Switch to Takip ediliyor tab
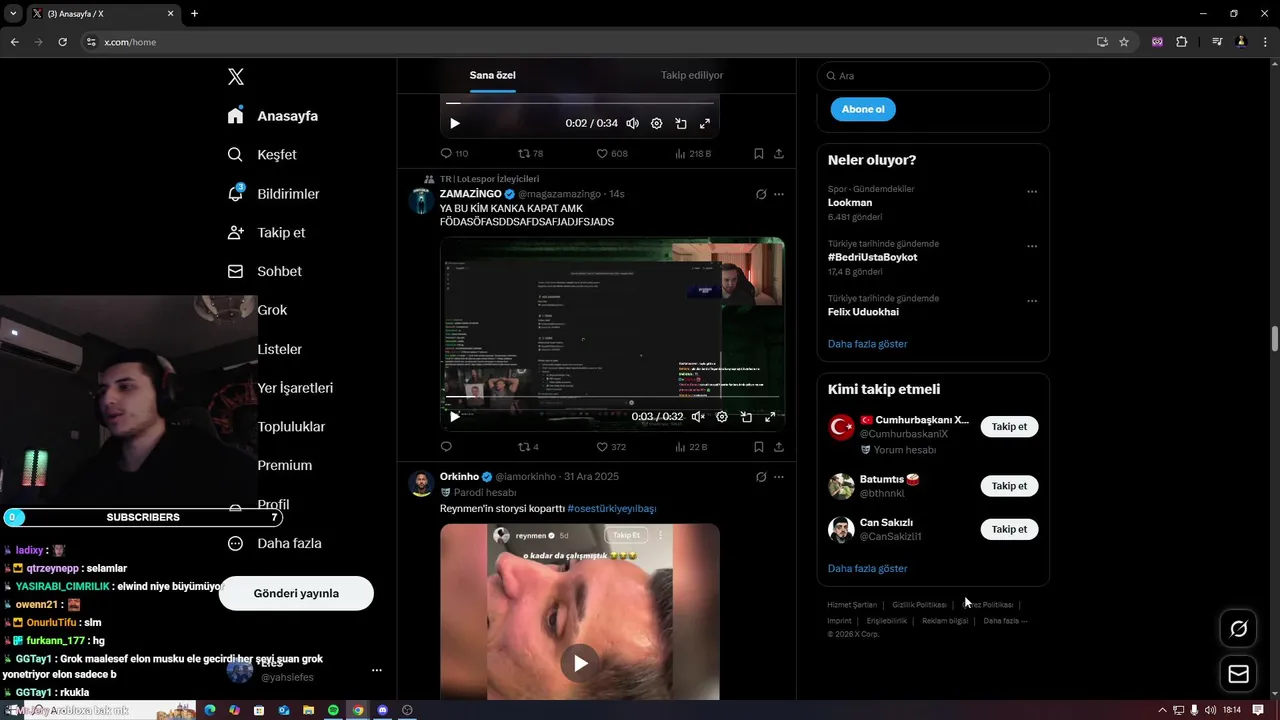 pos(692,75)
